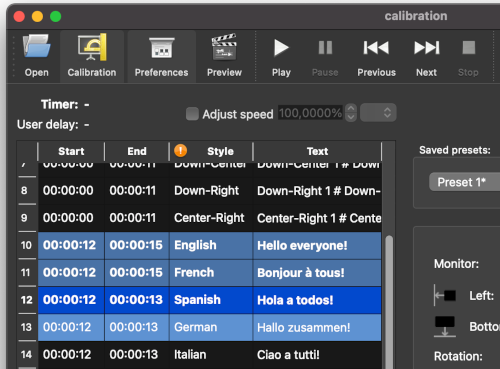Open the Preferences toolbar icon
The width and height of the screenshot is (500, 369).
(x=162, y=55)
